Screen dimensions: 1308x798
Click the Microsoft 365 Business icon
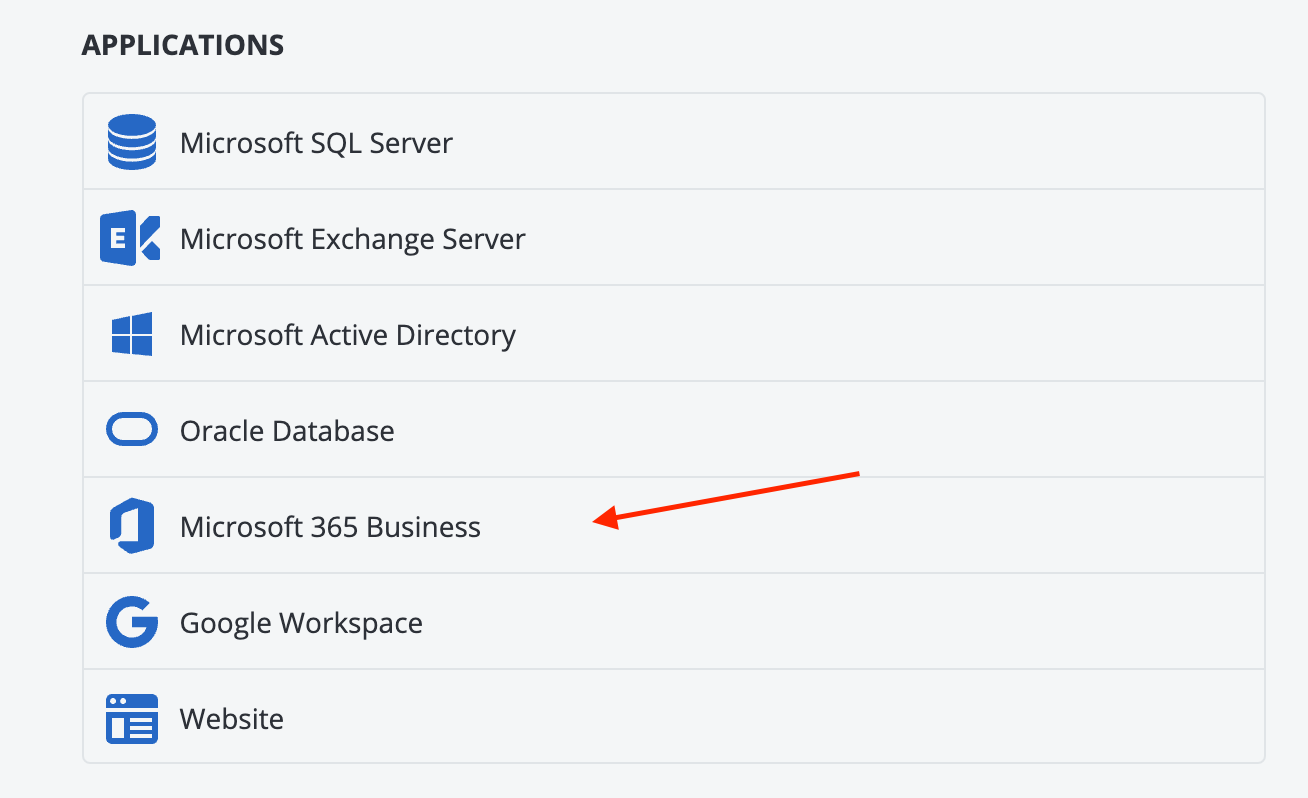click(131, 526)
